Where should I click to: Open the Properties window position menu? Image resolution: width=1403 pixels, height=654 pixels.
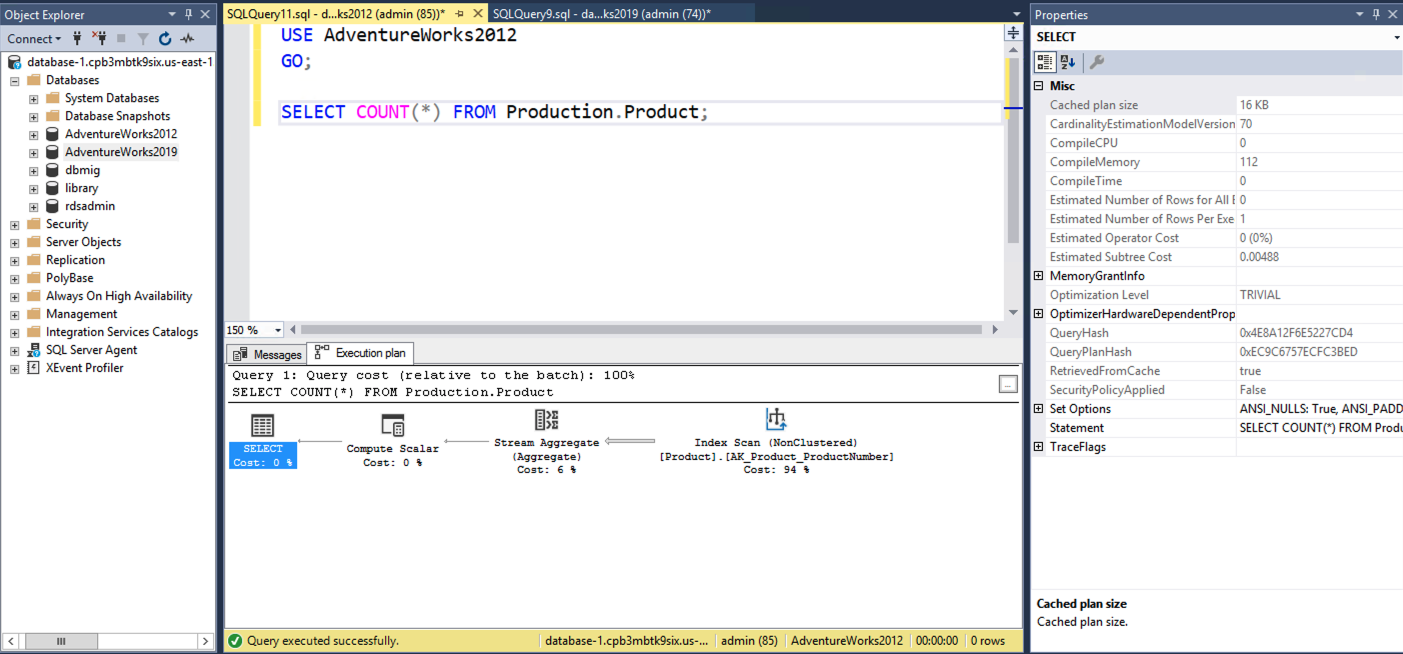[1360, 14]
